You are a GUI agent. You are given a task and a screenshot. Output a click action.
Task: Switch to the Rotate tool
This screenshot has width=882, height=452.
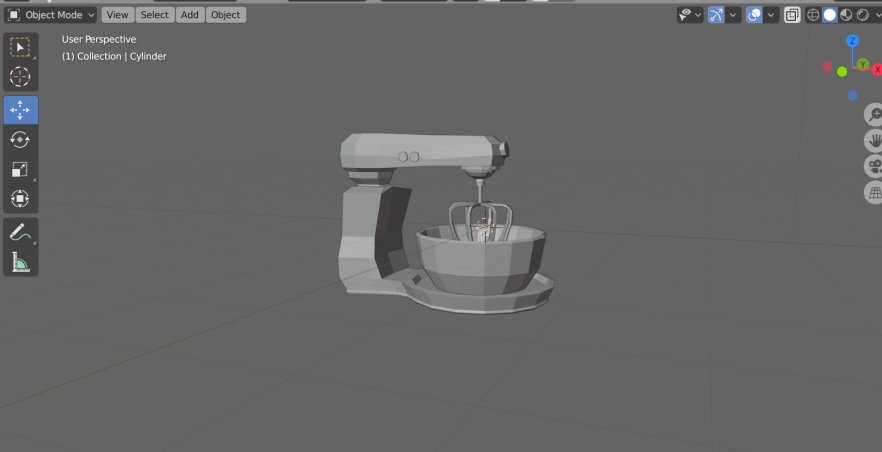click(x=20, y=139)
